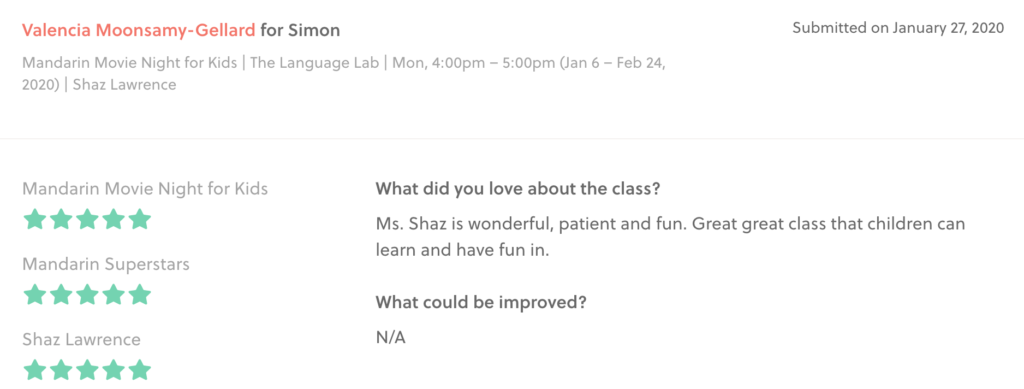Click third star under Mandarin Movie Night for Kids
1024x389 pixels.
click(87, 219)
